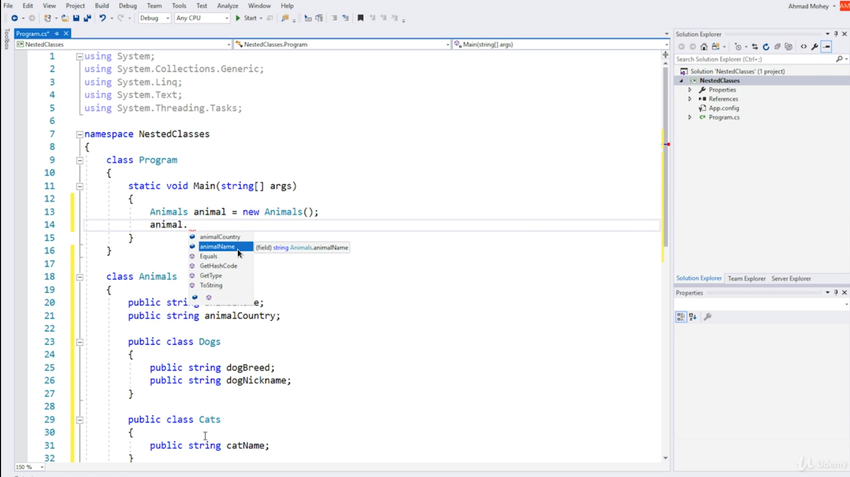The width and height of the screenshot is (850, 477).
Task: Toggle Preview Selected Items in Solution Explorer
Action: click(827, 47)
